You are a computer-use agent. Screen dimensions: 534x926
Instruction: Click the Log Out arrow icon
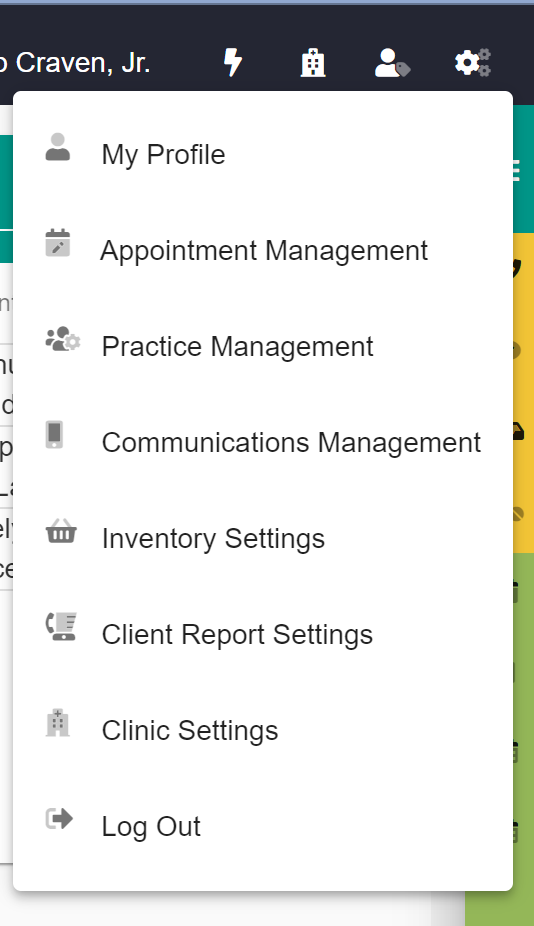[59, 819]
